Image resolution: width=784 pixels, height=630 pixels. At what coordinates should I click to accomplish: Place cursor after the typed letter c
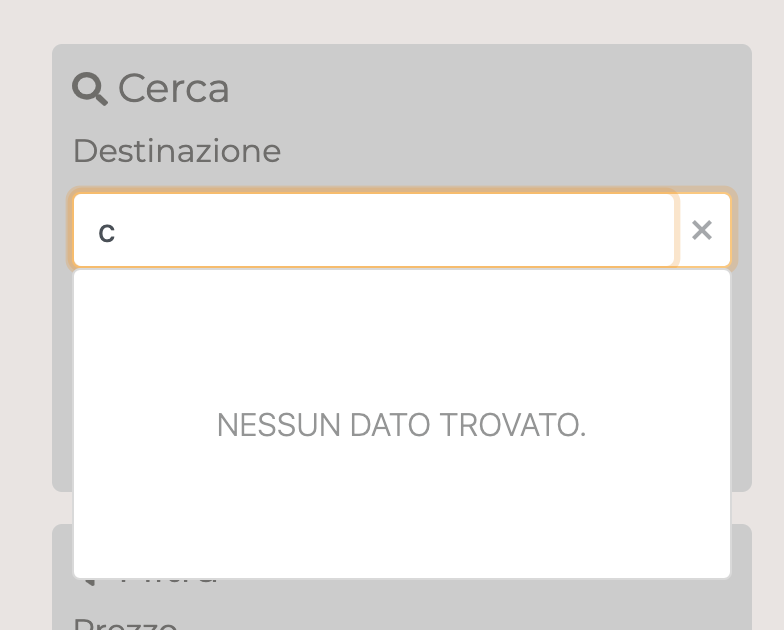(117, 232)
